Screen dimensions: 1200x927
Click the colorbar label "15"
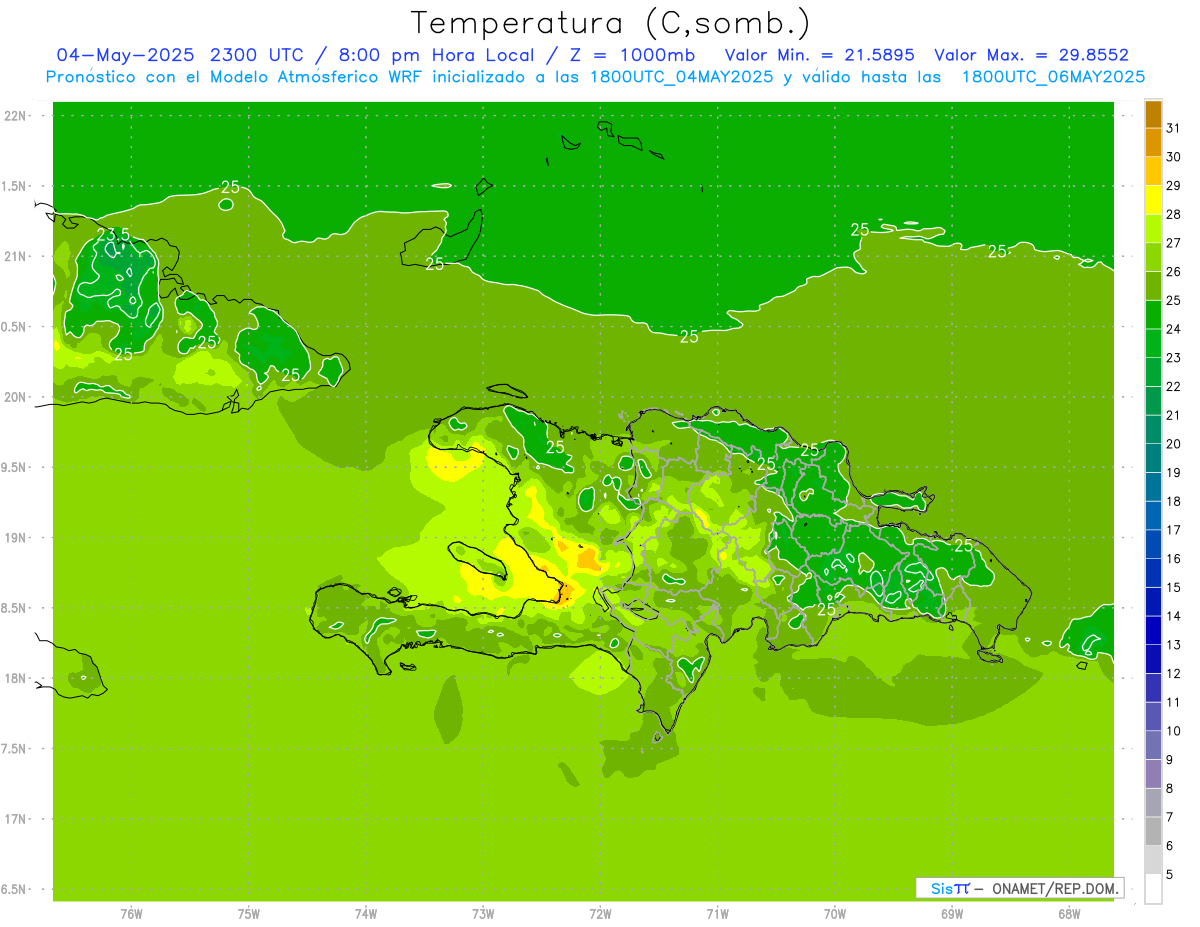point(1173,588)
